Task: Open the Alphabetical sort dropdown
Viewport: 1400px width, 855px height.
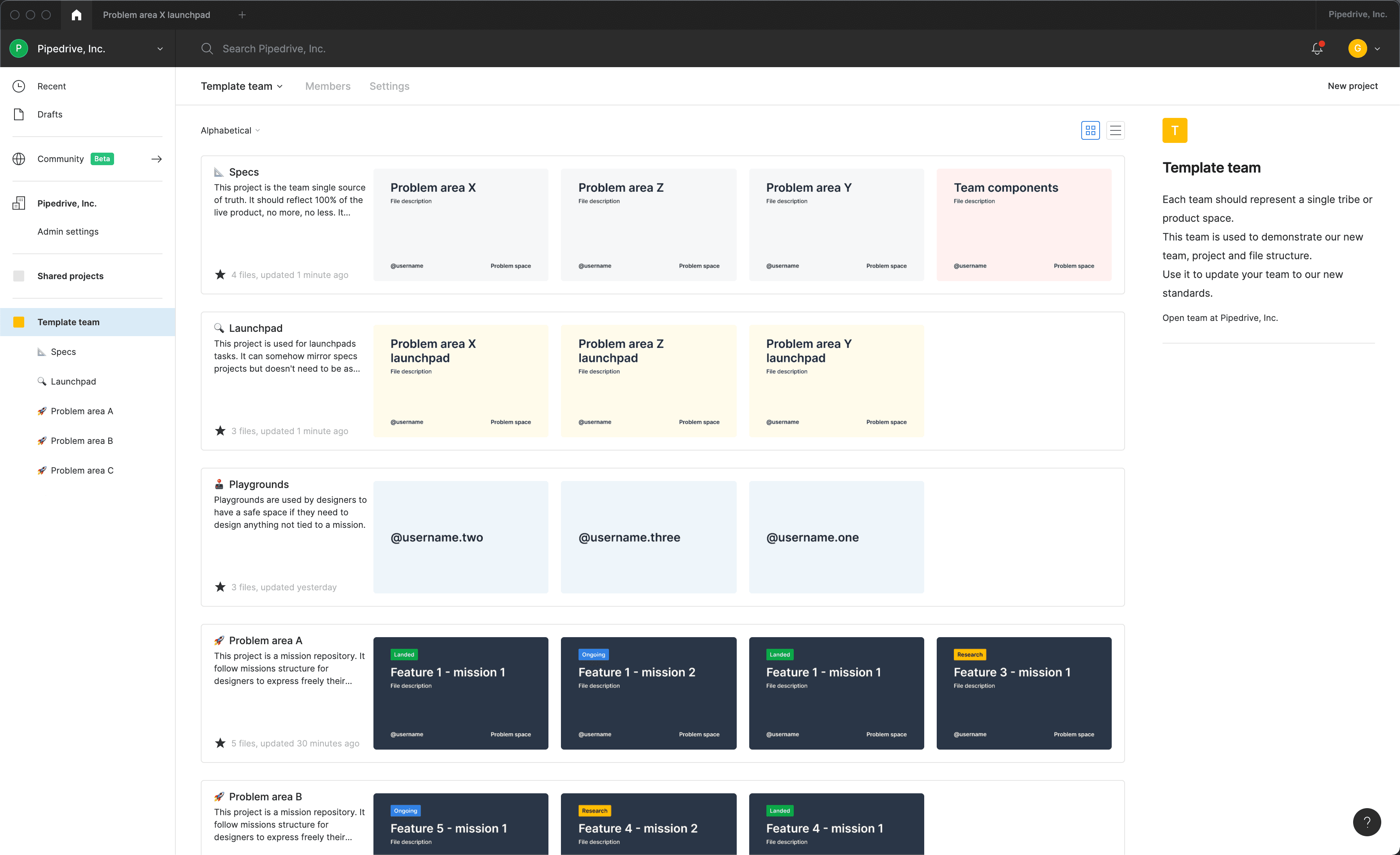Action: point(230,130)
